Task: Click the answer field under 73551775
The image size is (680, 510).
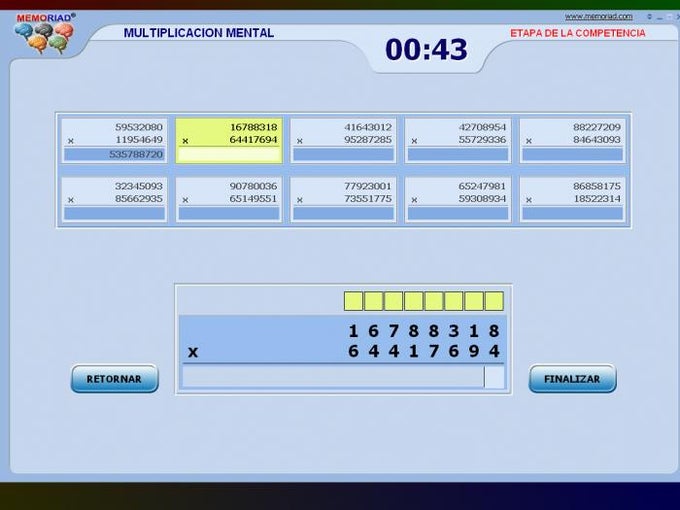Action: tap(343, 213)
